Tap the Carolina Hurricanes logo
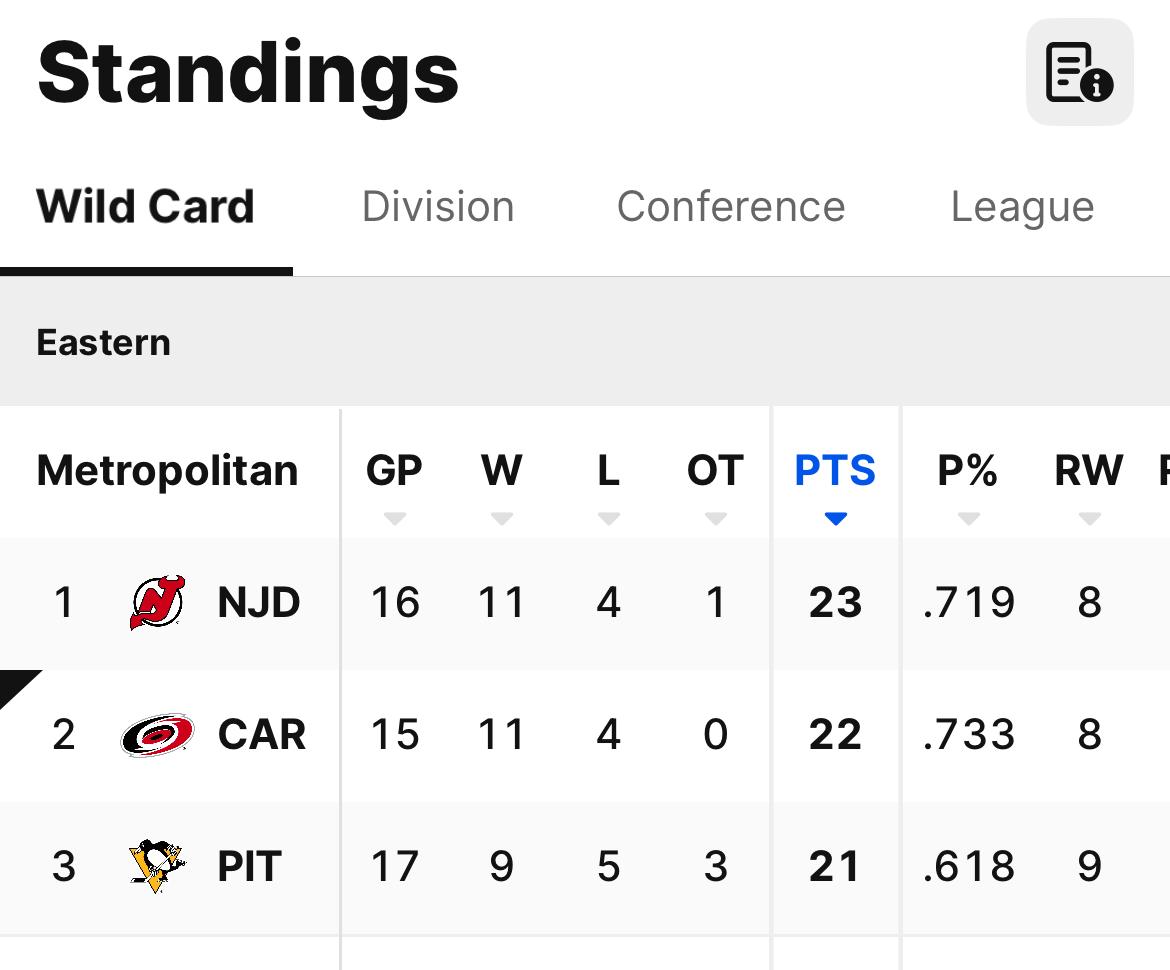 [x=157, y=735]
